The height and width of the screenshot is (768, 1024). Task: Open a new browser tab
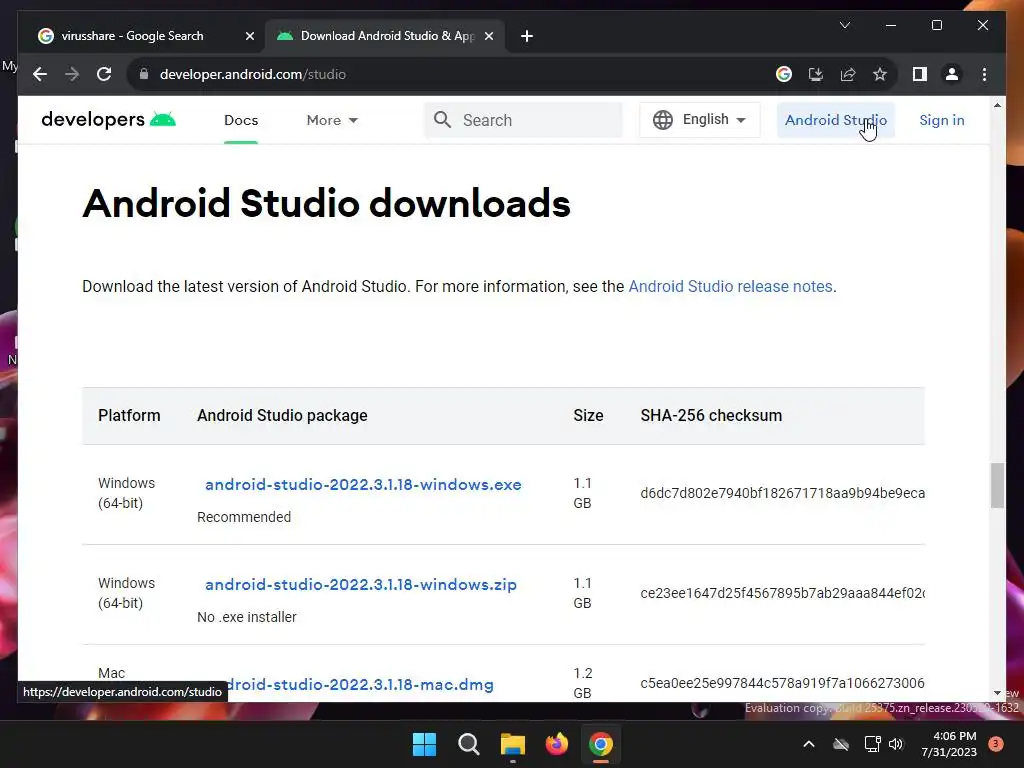[527, 36]
